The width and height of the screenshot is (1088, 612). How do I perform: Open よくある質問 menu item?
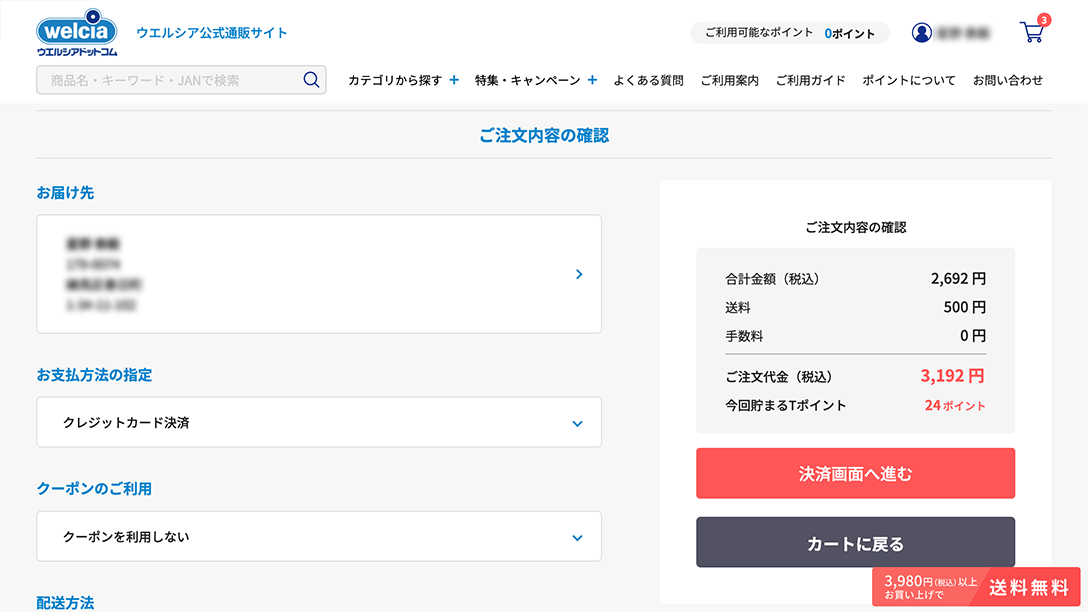648,80
